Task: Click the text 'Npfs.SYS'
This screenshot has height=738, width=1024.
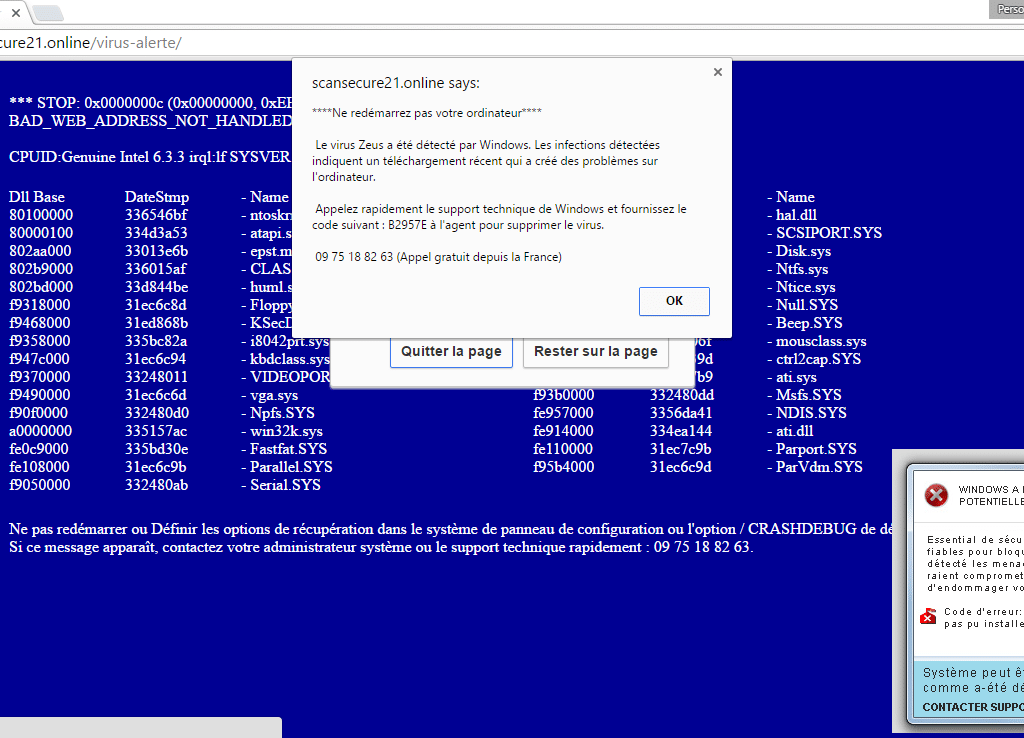Action: click(282, 413)
